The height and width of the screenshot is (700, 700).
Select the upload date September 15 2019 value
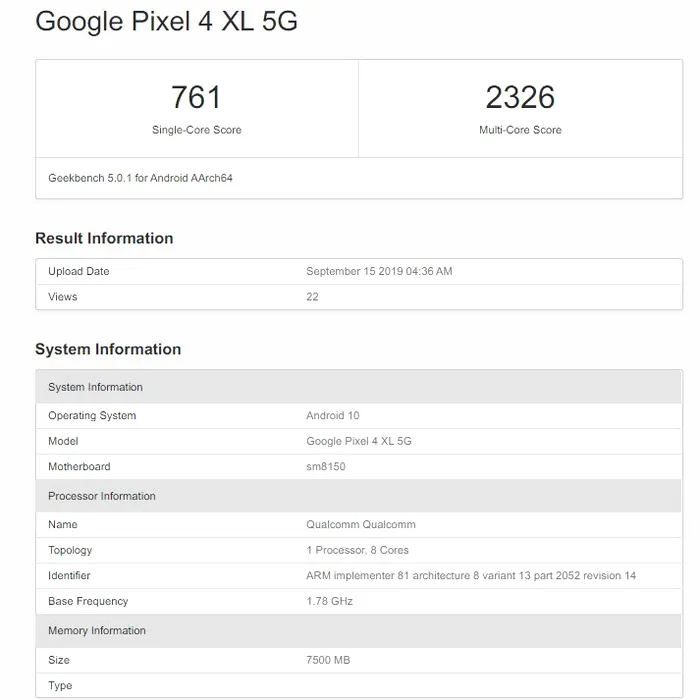point(379,271)
